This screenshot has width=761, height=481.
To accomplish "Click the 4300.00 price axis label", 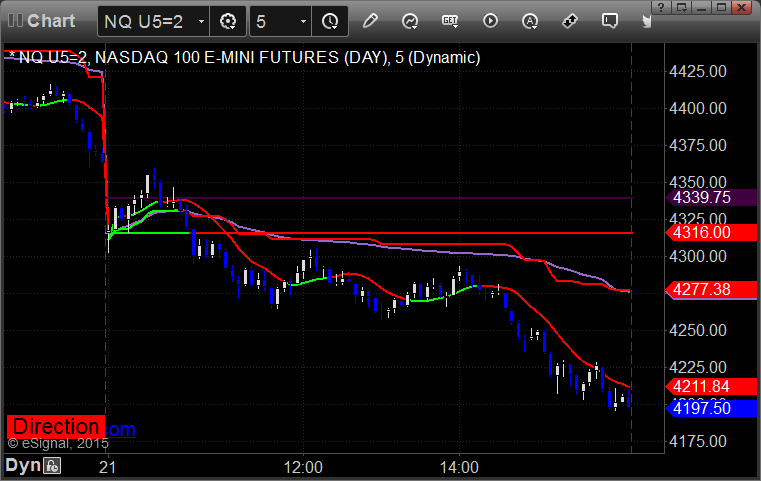I will (697, 256).
